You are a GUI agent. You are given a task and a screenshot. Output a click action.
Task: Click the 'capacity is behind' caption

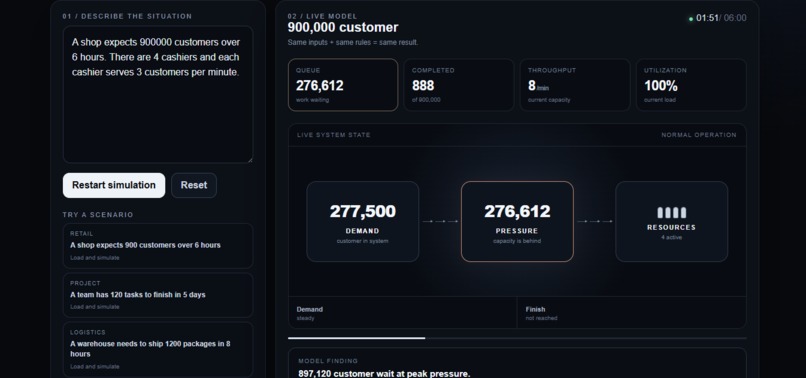pos(517,241)
